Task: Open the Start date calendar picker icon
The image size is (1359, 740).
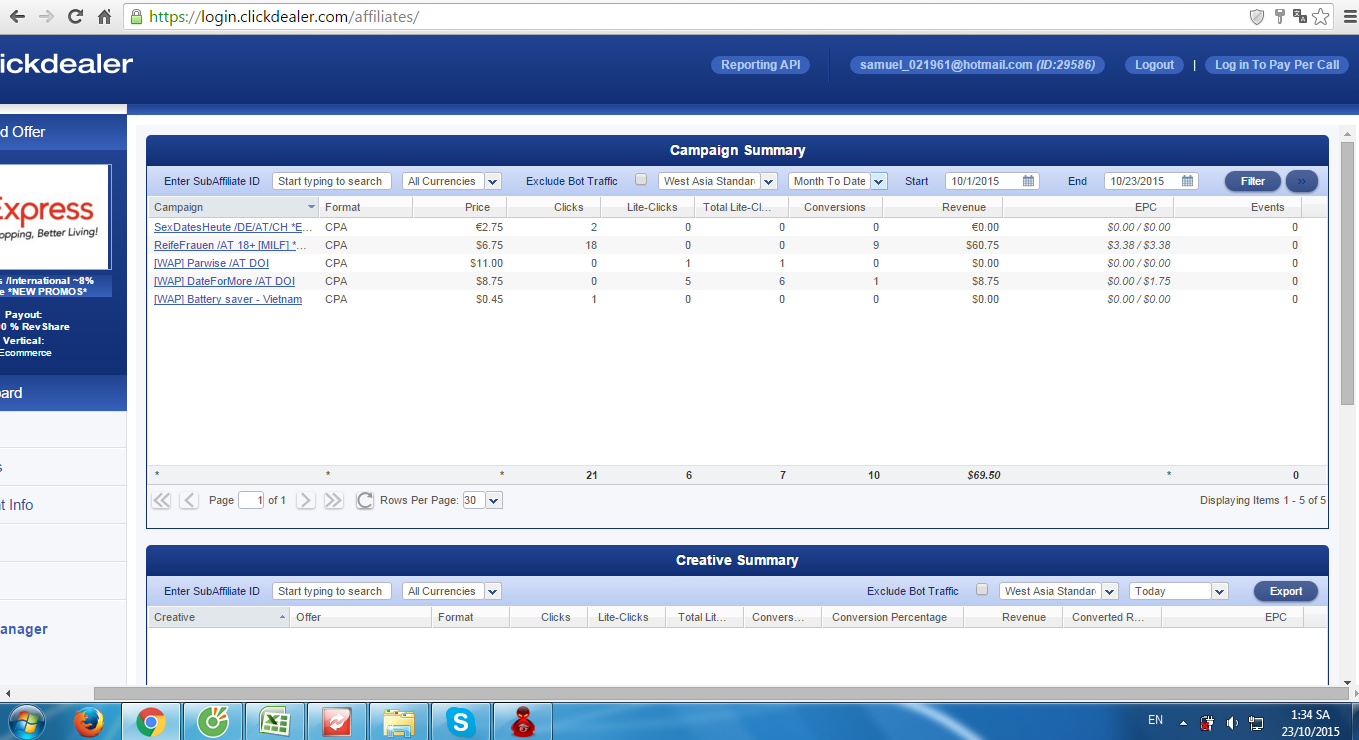Action: (x=1028, y=181)
